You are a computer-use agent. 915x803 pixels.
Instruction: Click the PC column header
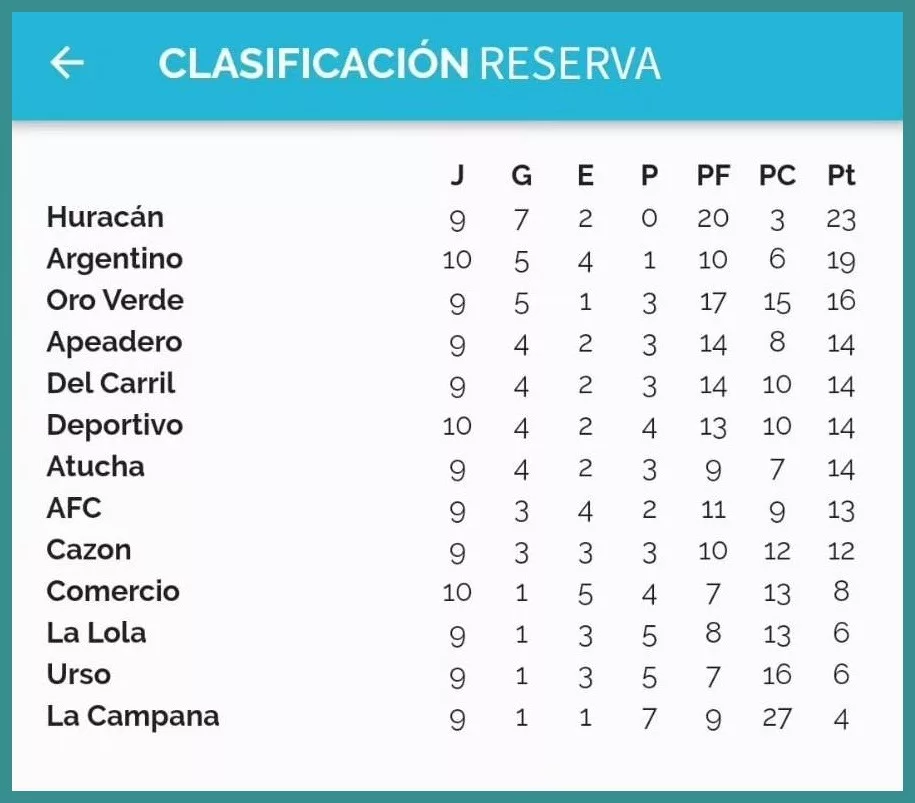(777, 176)
